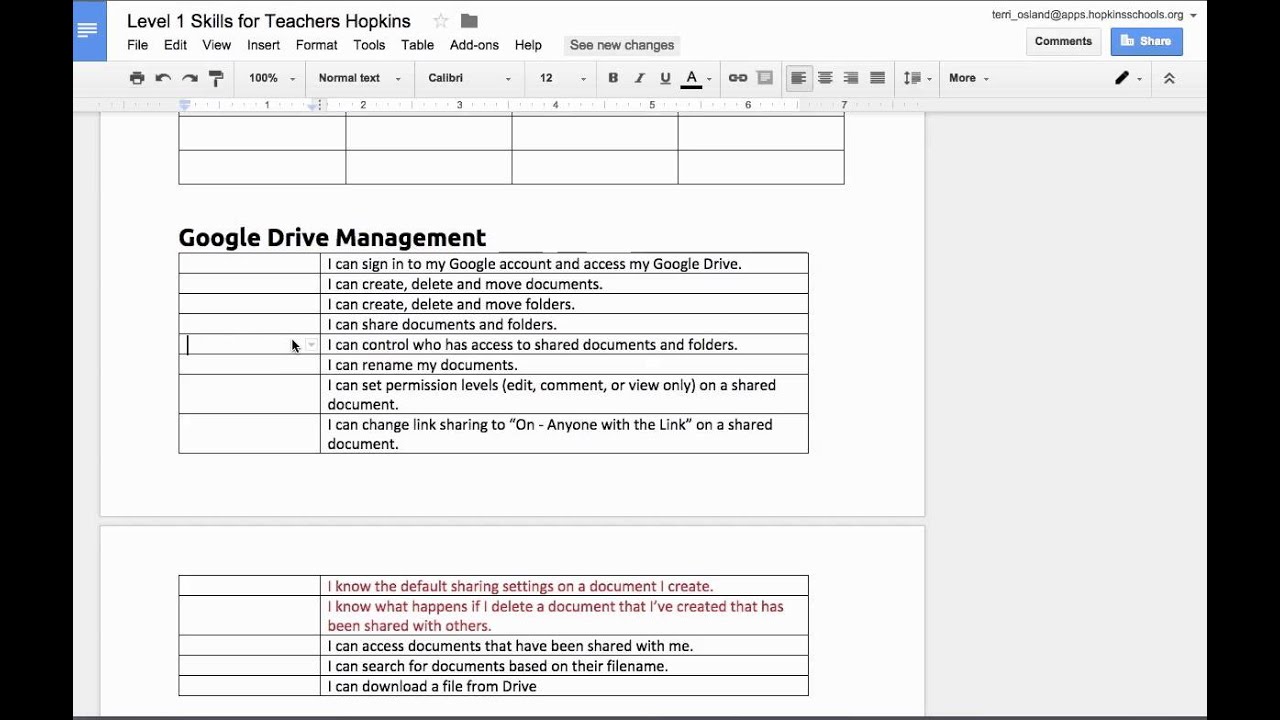Open the font size 12 dropdown

[563, 78]
